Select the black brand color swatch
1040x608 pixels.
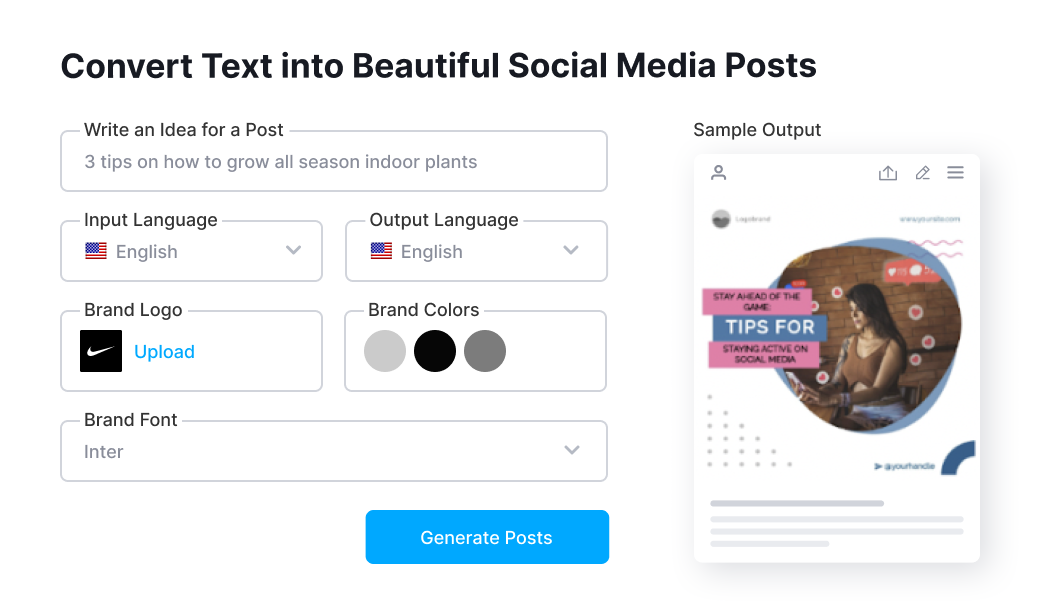(x=435, y=351)
